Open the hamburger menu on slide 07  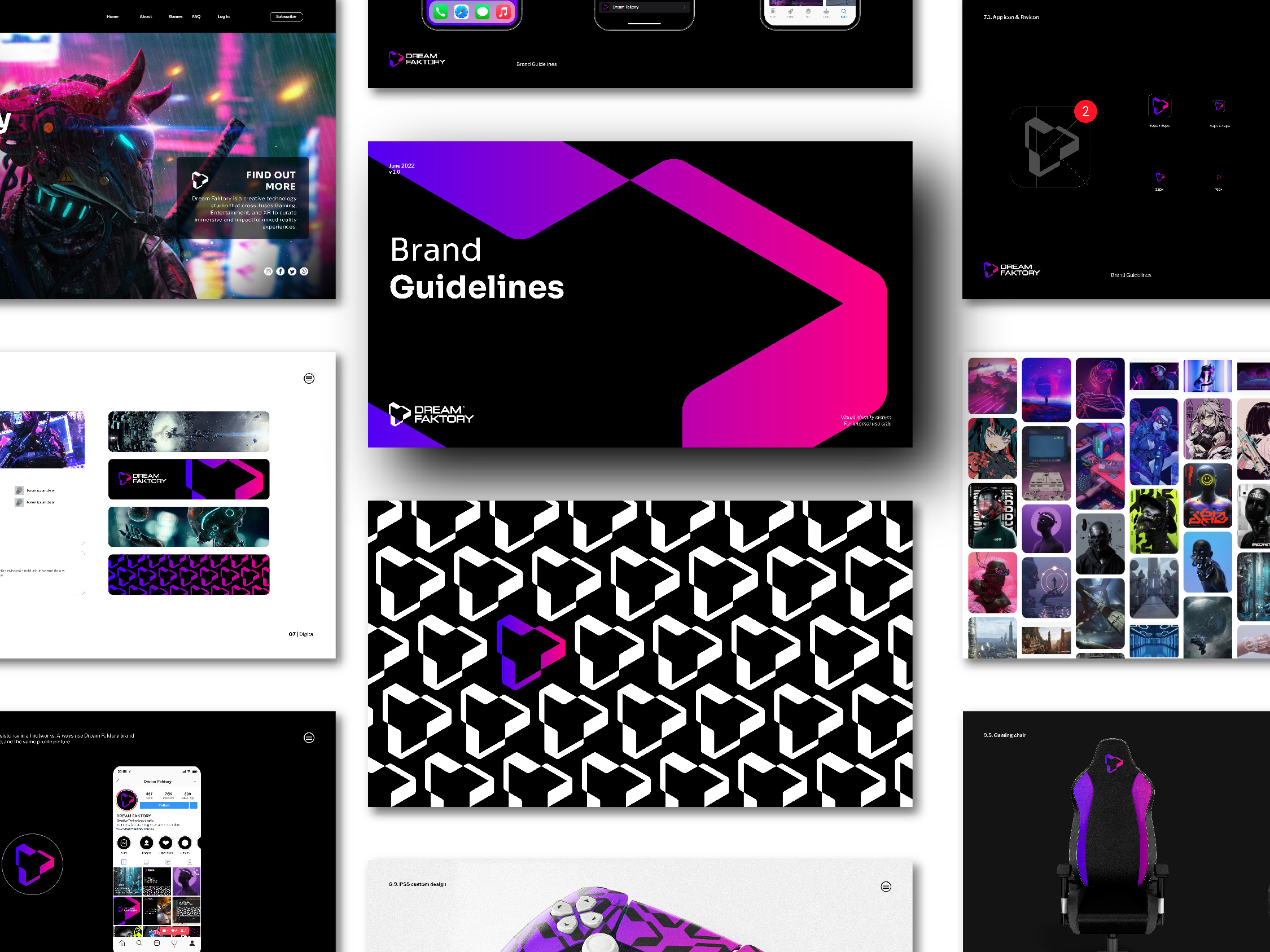tap(309, 379)
